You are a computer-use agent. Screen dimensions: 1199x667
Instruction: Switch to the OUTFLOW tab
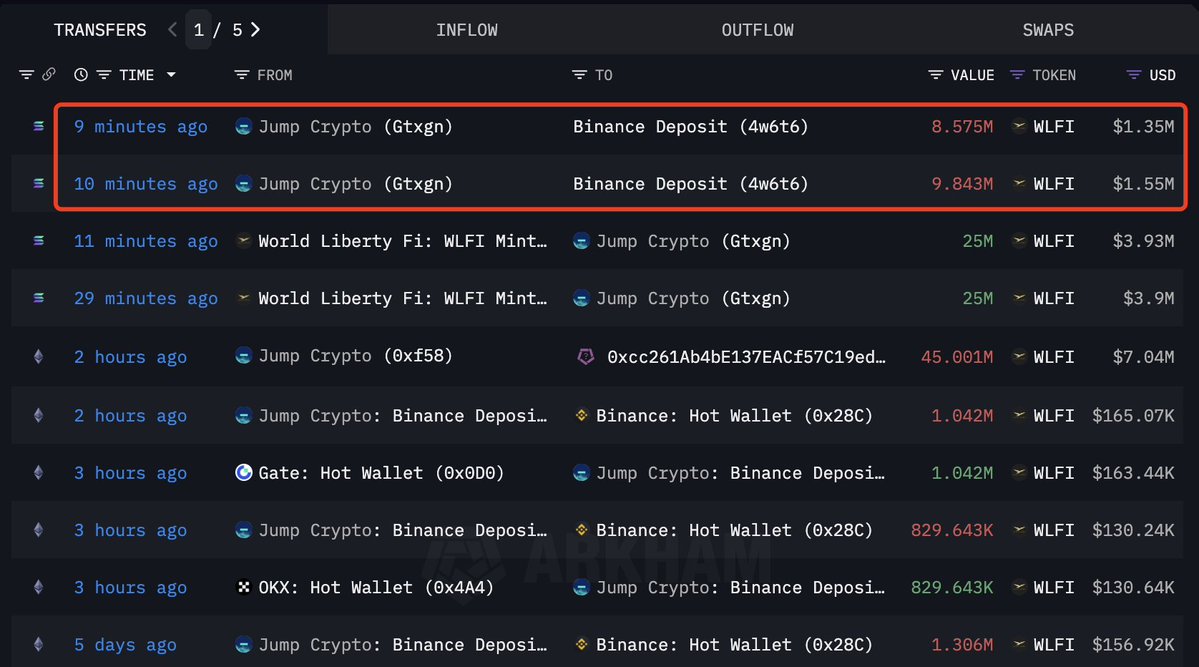coord(757,30)
